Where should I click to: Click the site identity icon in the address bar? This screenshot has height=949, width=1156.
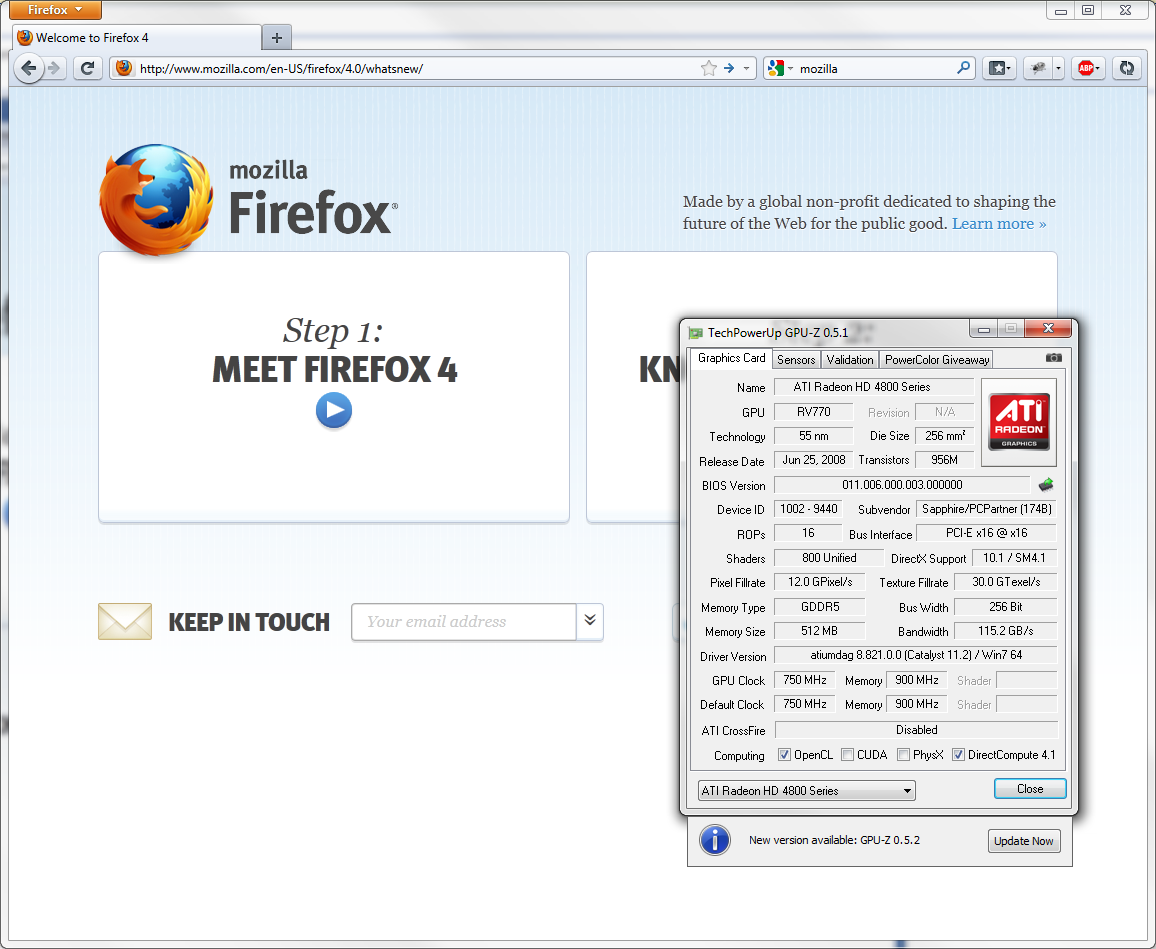(x=124, y=69)
